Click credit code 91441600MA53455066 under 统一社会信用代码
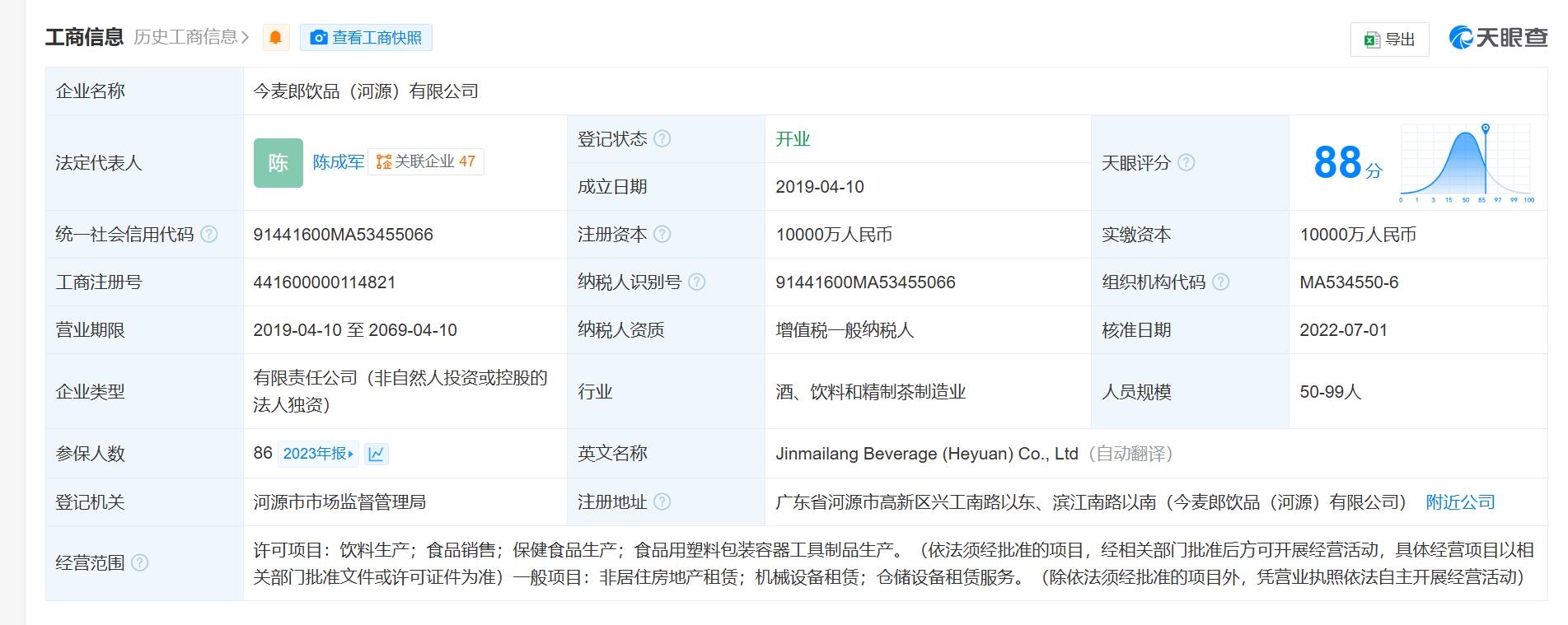The width and height of the screenshot is (1568, 625). coord(343,235)
